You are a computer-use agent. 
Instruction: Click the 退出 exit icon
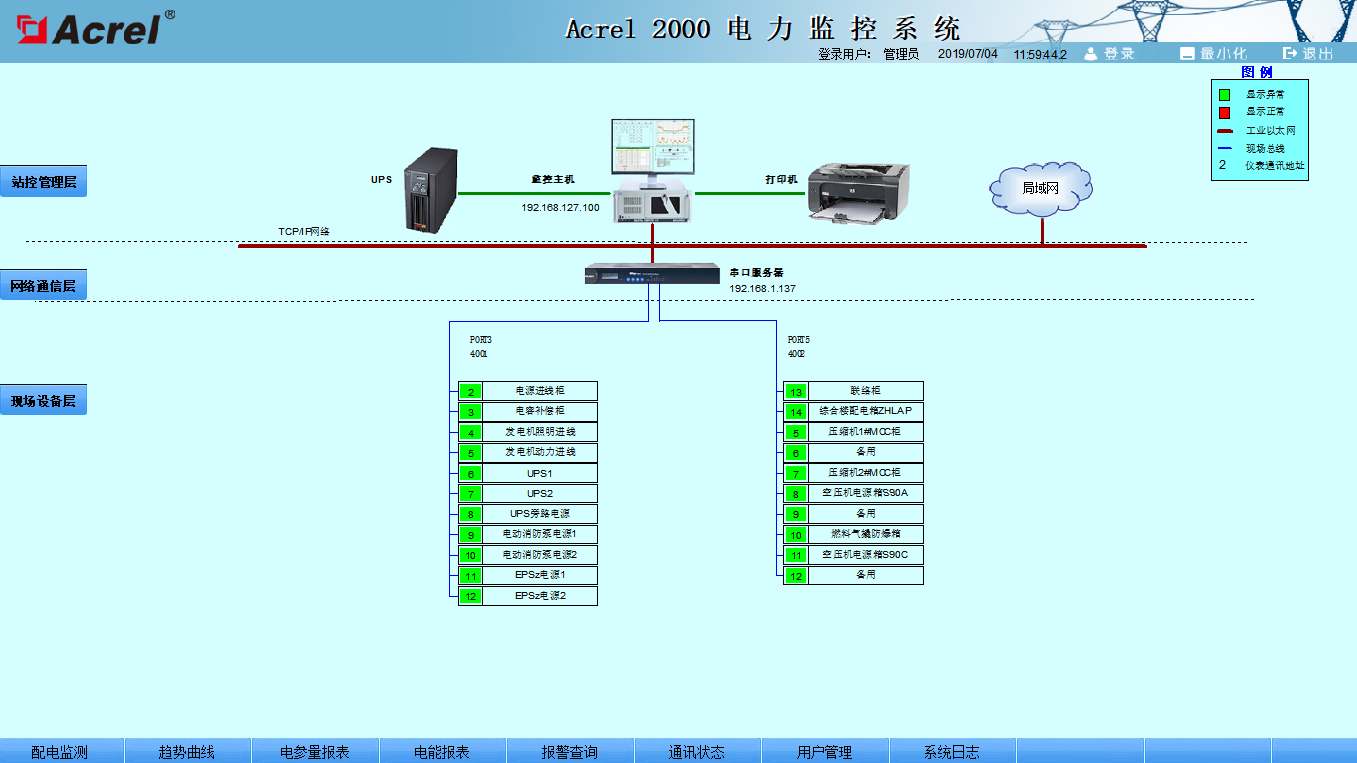pos(1290,54)
